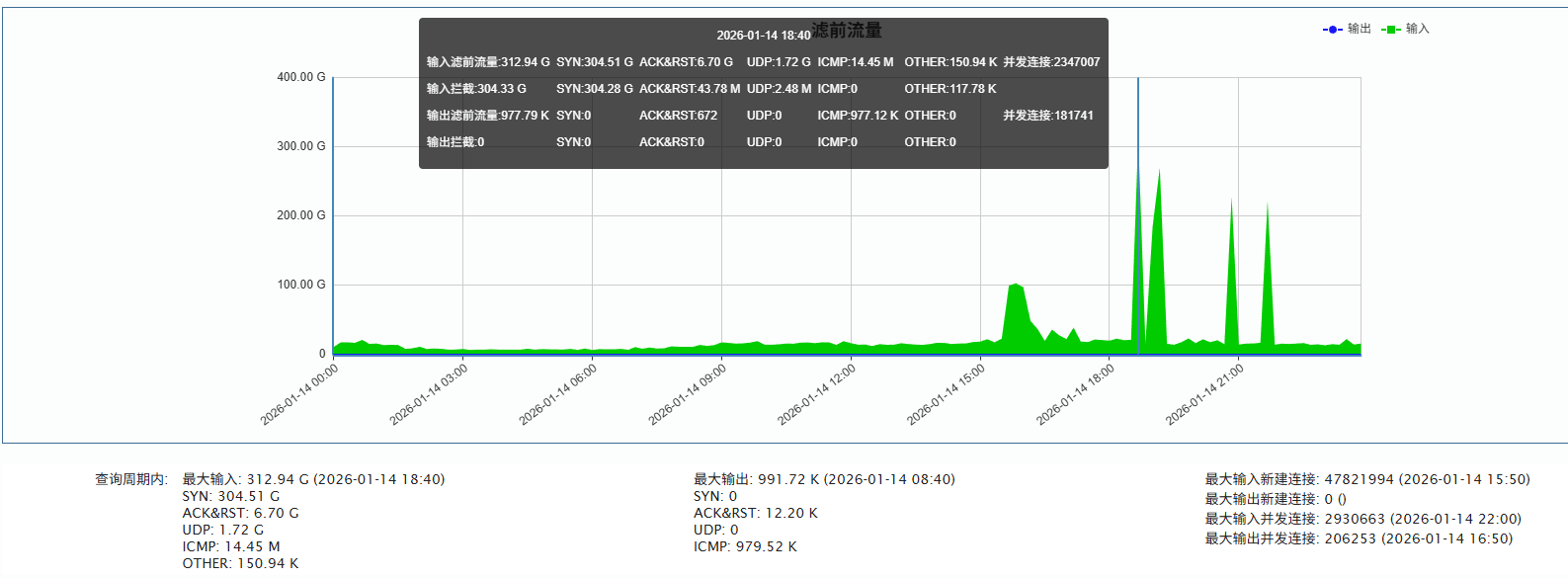Click the blue 输出 legend marker icon
The height and width of the screenshot is (578, 1568).
[1332, 30]
